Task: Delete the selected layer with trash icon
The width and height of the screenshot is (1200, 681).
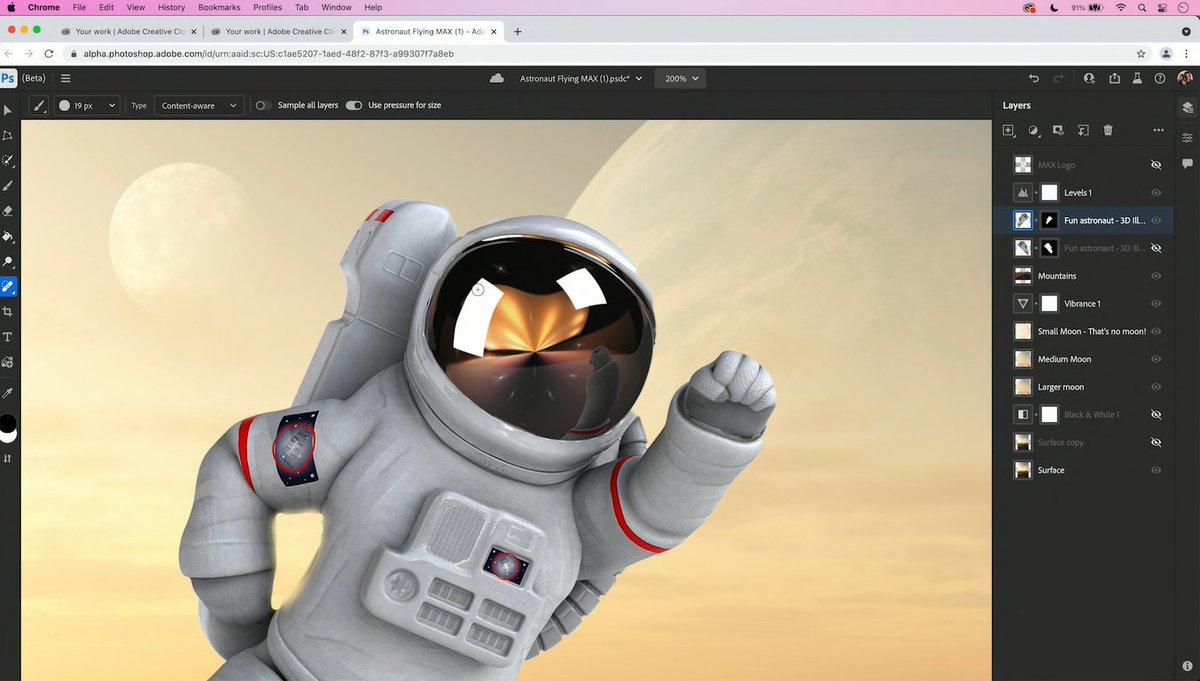Action: point(1108,130)
